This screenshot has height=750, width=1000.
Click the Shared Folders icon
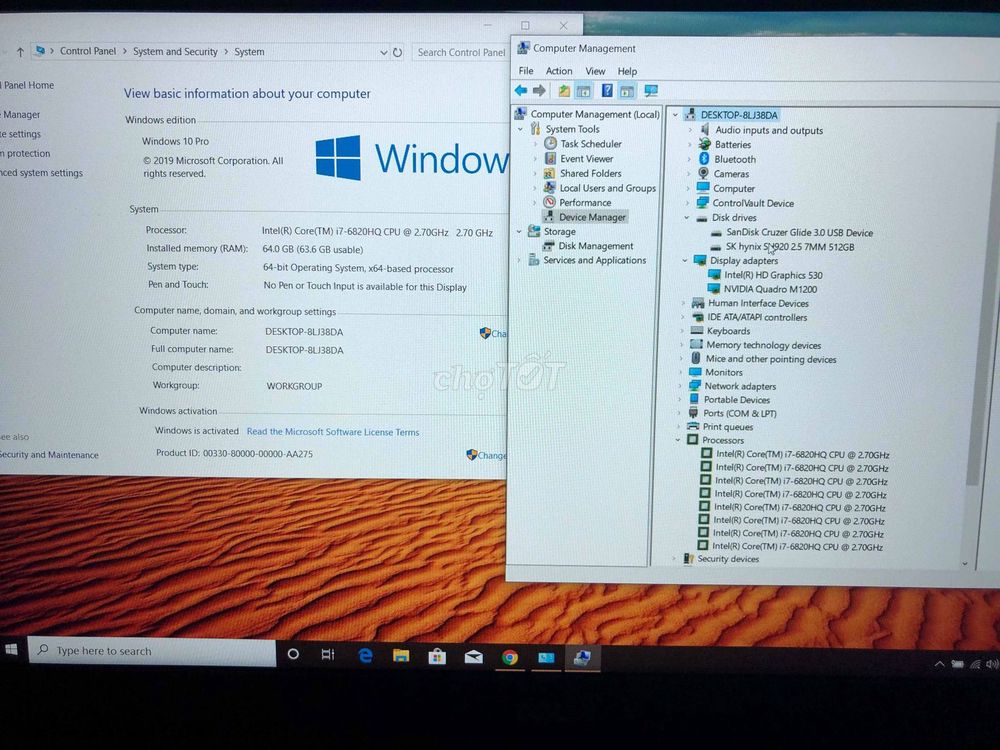pyautogui.click(x=549, y=173)
